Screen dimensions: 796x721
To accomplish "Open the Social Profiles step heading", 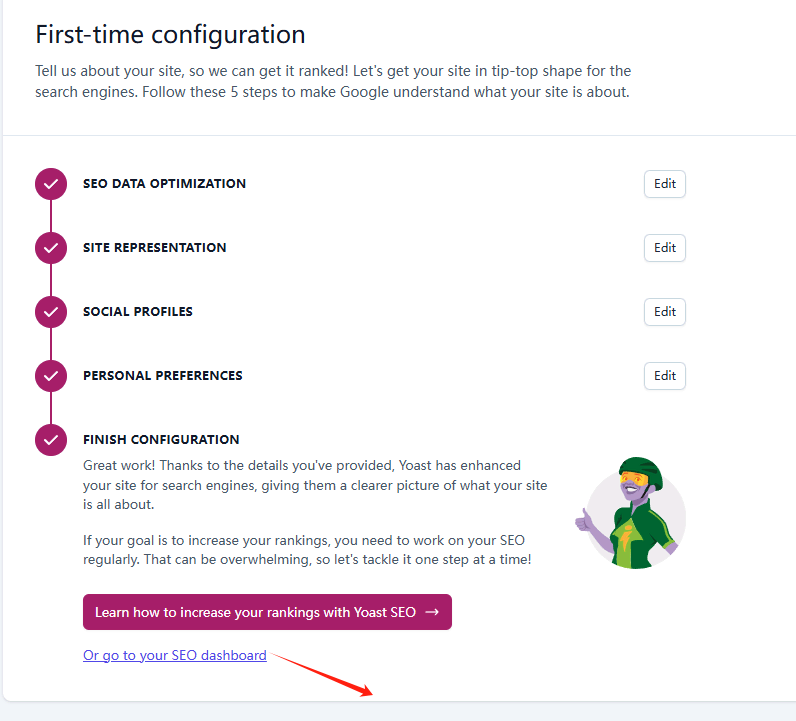I will [138, 312].
